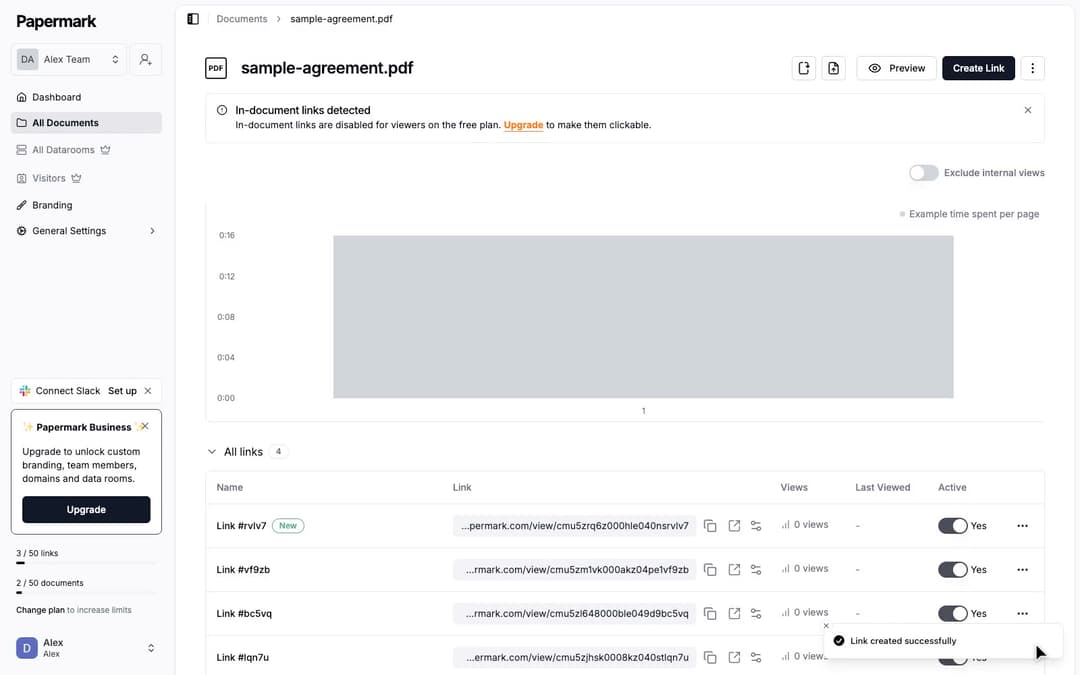Switch off the Link #vf9zb Active toggle
The width and height of the screenshot is (1080, 675).
pyautogui.click(x=953, y=570)
